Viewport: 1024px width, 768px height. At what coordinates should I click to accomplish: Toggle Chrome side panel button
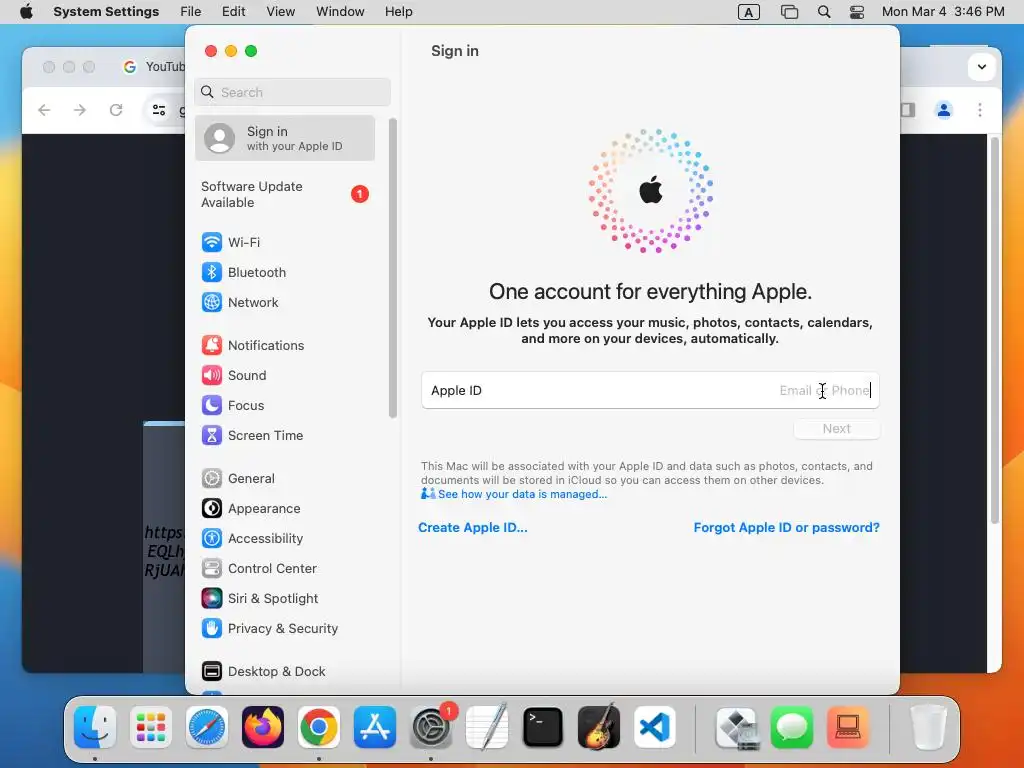(908, 110)
